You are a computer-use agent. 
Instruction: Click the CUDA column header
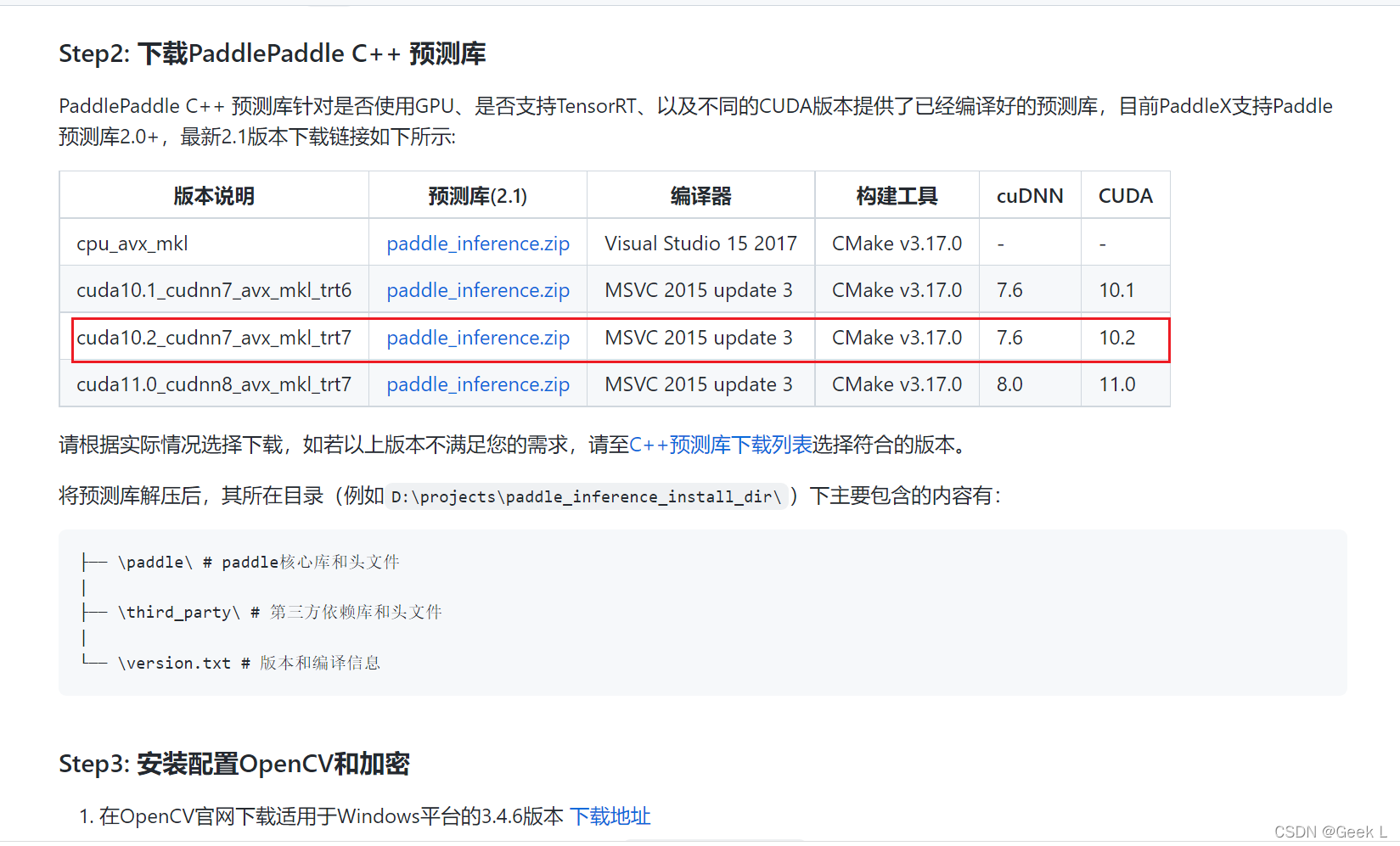coord(1125,195)
